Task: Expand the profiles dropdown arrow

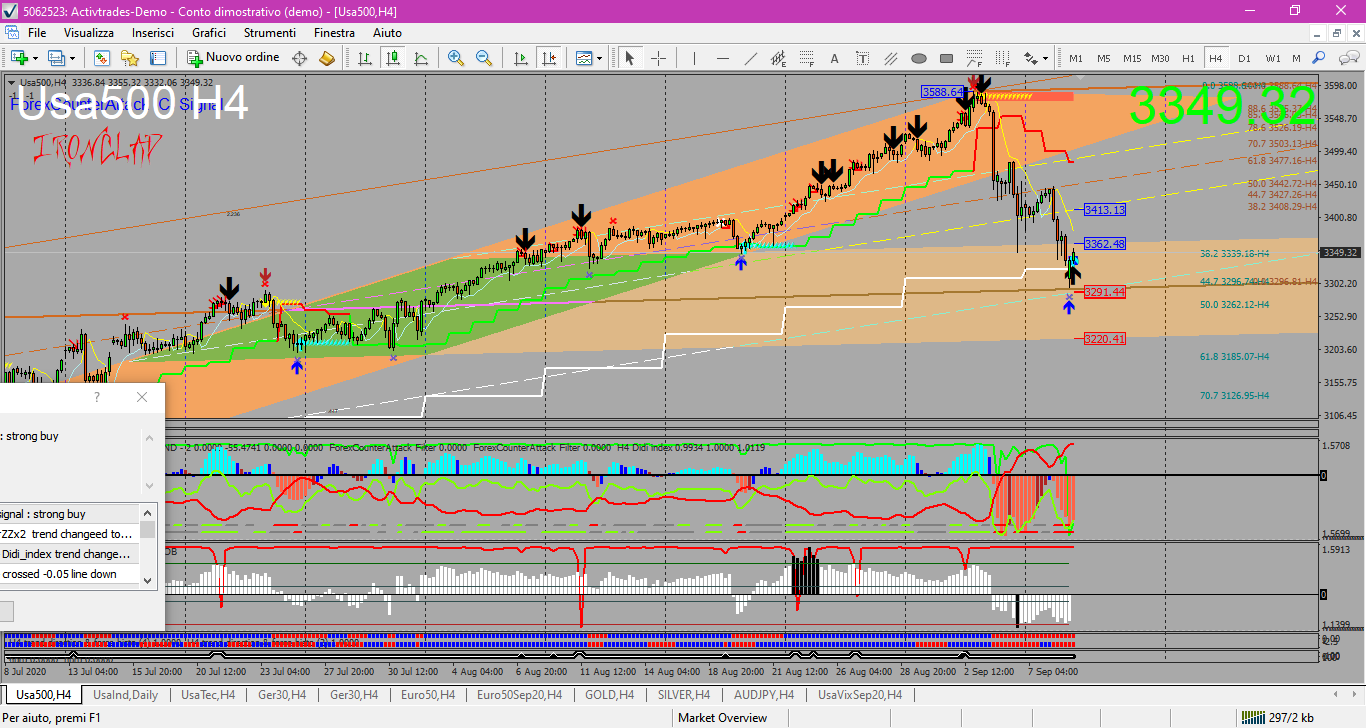Action: [71, 58]
